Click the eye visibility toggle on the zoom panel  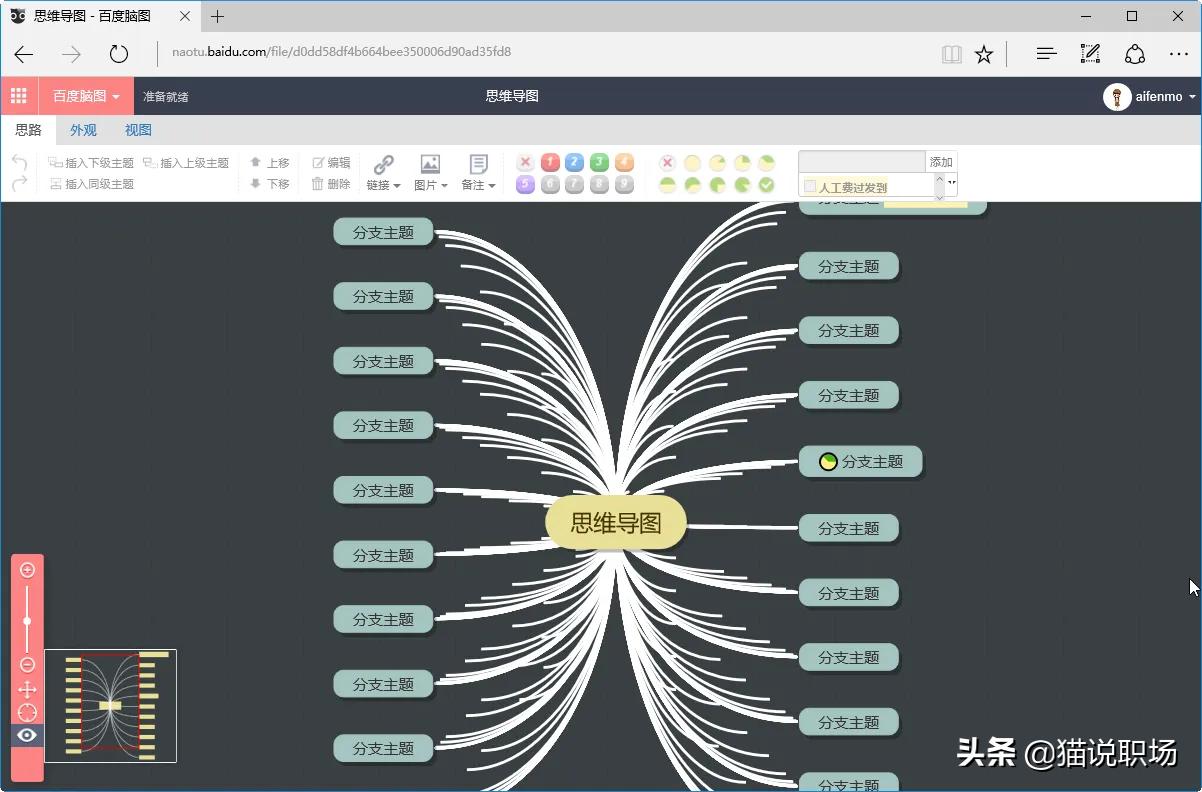click(x=27, y=736)
